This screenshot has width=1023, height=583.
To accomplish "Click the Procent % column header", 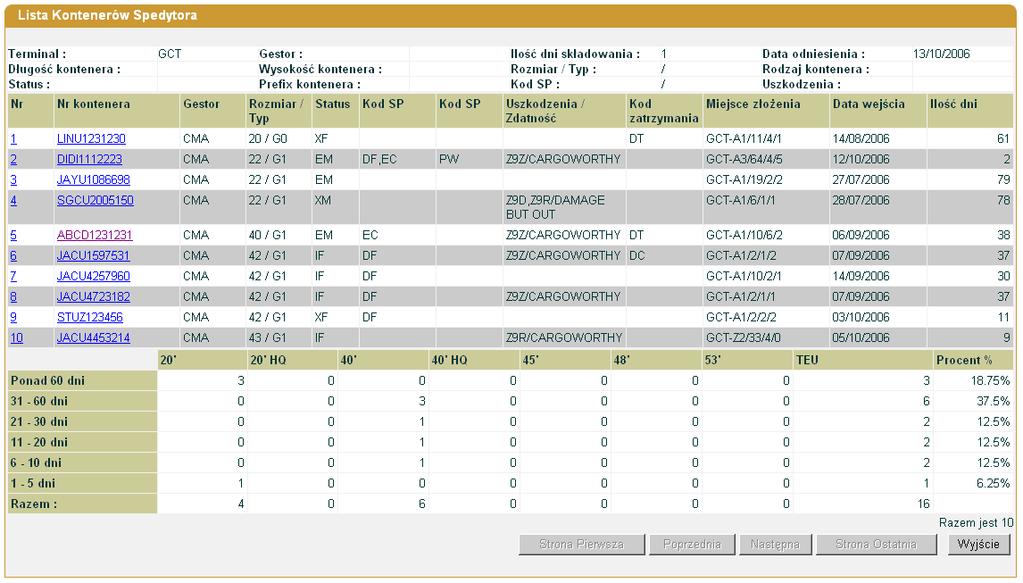I will 973,360.
